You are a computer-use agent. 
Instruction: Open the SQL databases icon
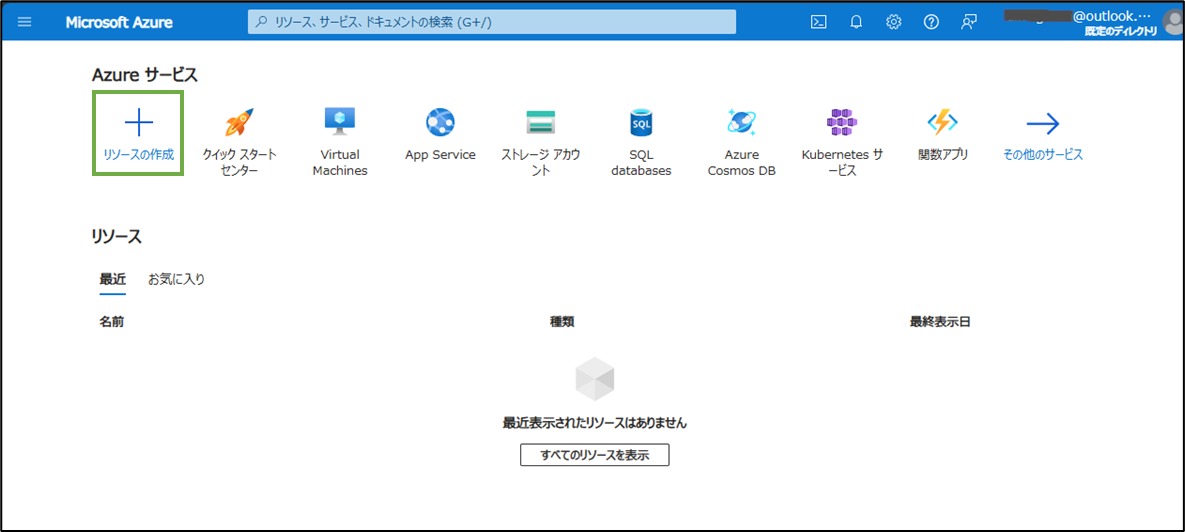[x=641, y=122]
